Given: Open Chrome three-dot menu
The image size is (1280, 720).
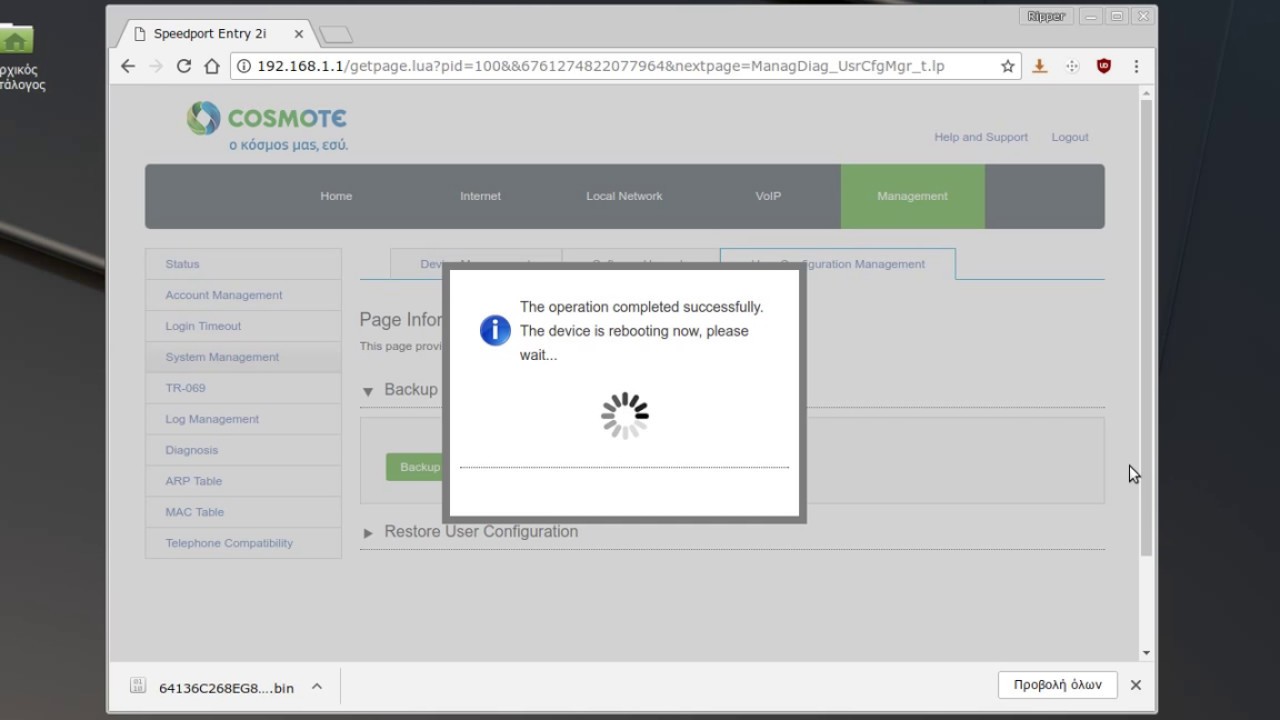Looking at the screenshot, I should pyautogui.click(x=1136, y=66).
